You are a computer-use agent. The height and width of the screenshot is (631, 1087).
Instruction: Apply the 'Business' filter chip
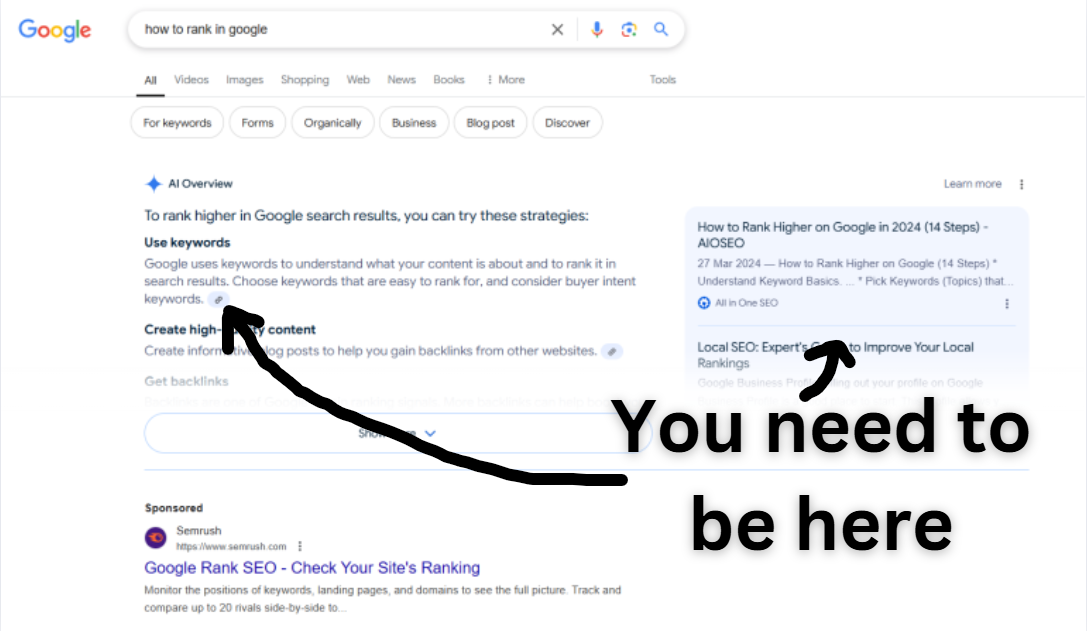click(414, 123)
